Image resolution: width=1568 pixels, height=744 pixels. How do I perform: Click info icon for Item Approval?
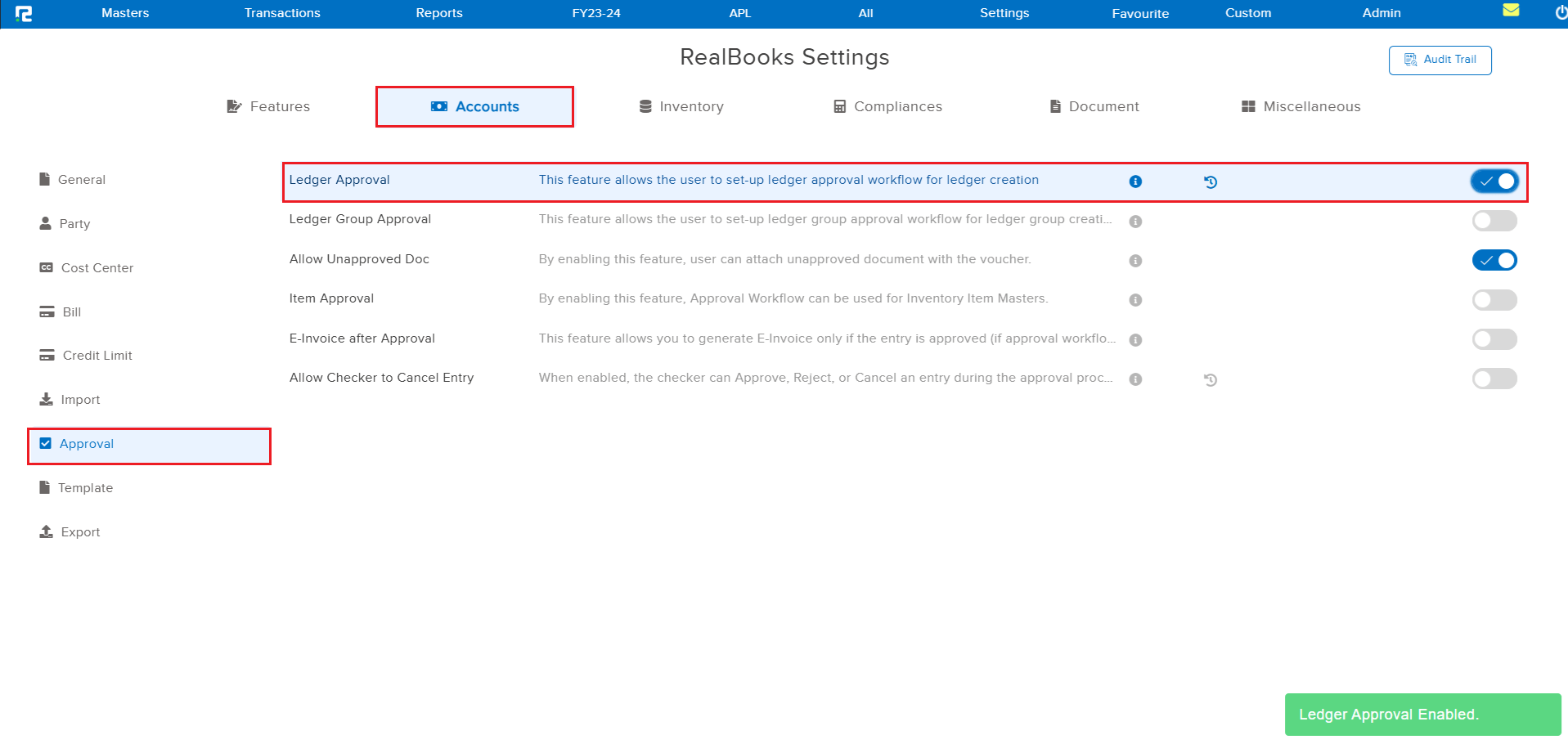tap(1135, 300)
